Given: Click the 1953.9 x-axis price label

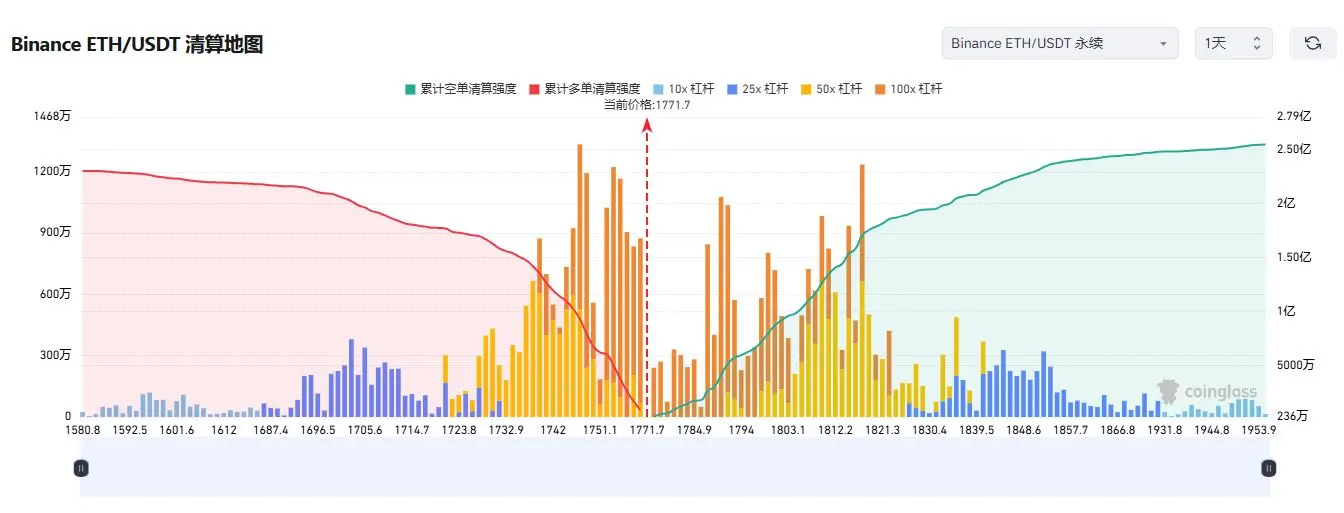Looking at the screenshot, I should [x=1258, y=430].
